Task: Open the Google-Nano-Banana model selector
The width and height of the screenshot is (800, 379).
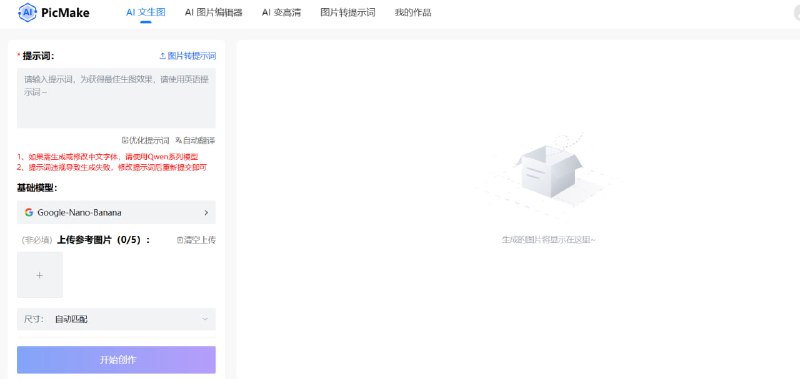Action: 116,212
